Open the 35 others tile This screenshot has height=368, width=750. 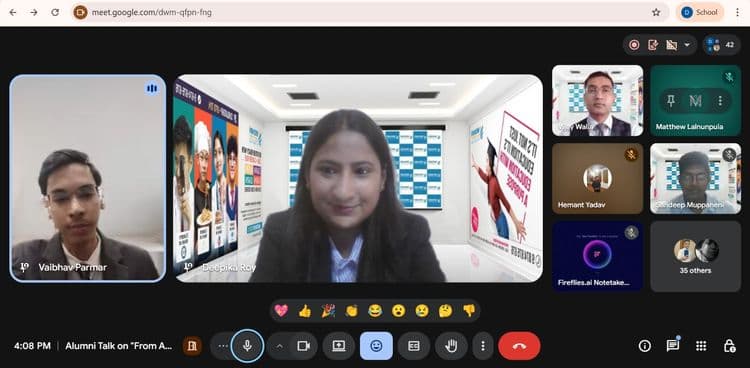(695, 256)
